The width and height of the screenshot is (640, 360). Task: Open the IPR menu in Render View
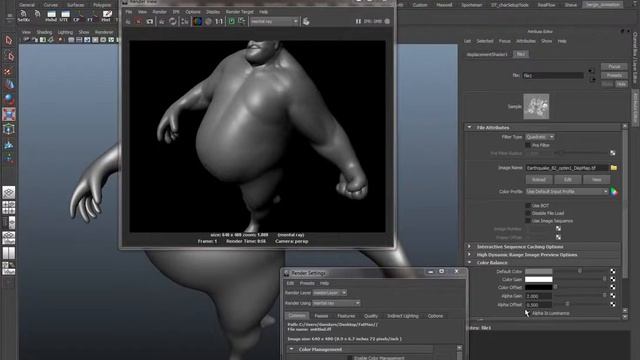point(176,12)
